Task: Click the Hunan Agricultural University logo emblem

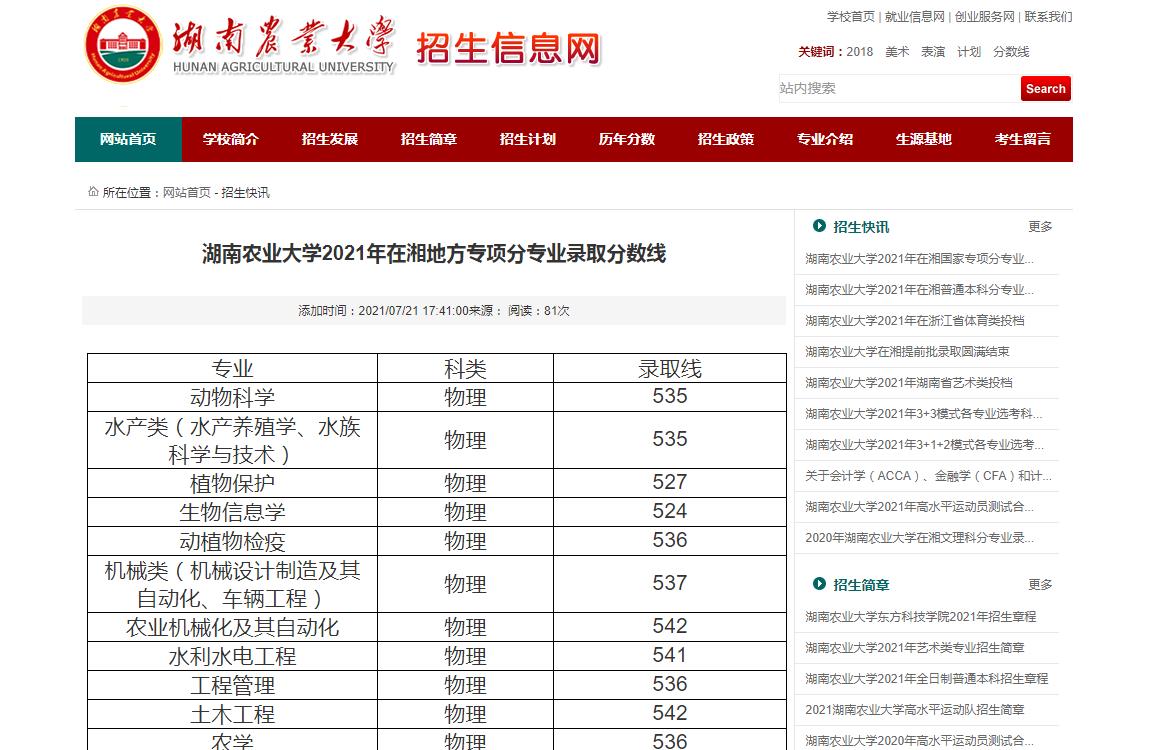Action: click(122, 45)
